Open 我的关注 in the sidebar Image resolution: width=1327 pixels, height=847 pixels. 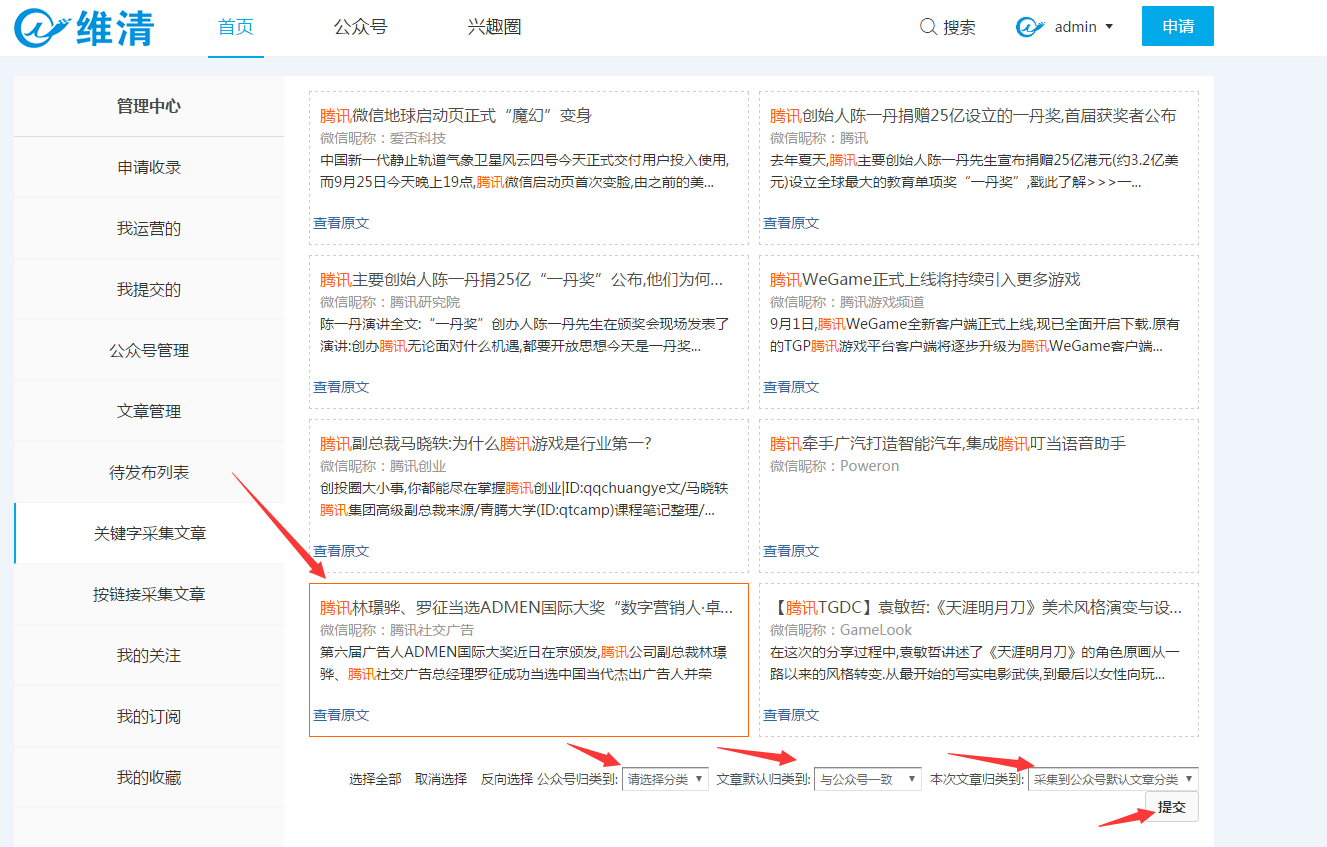[149, 655]
